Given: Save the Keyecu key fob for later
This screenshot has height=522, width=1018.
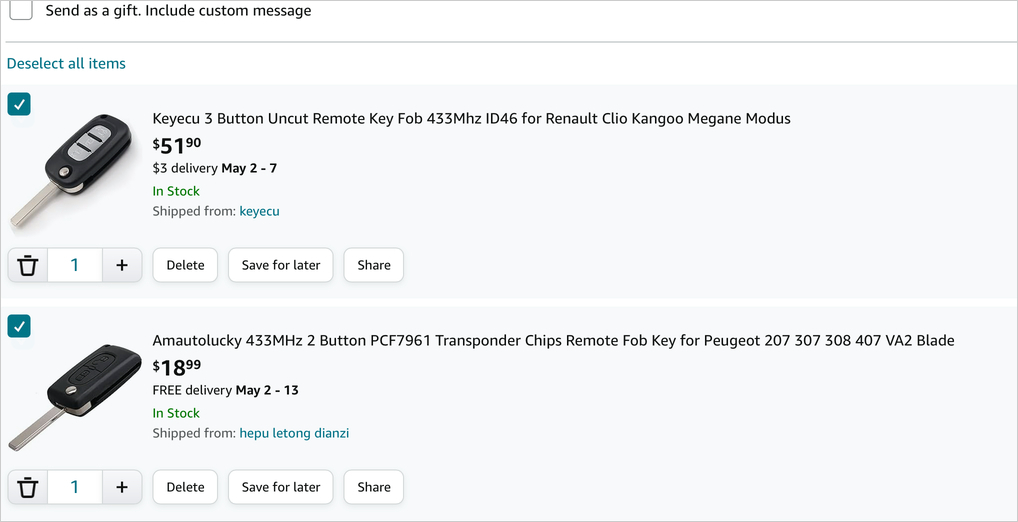Looking at the screenshot, I should [281, 265].
